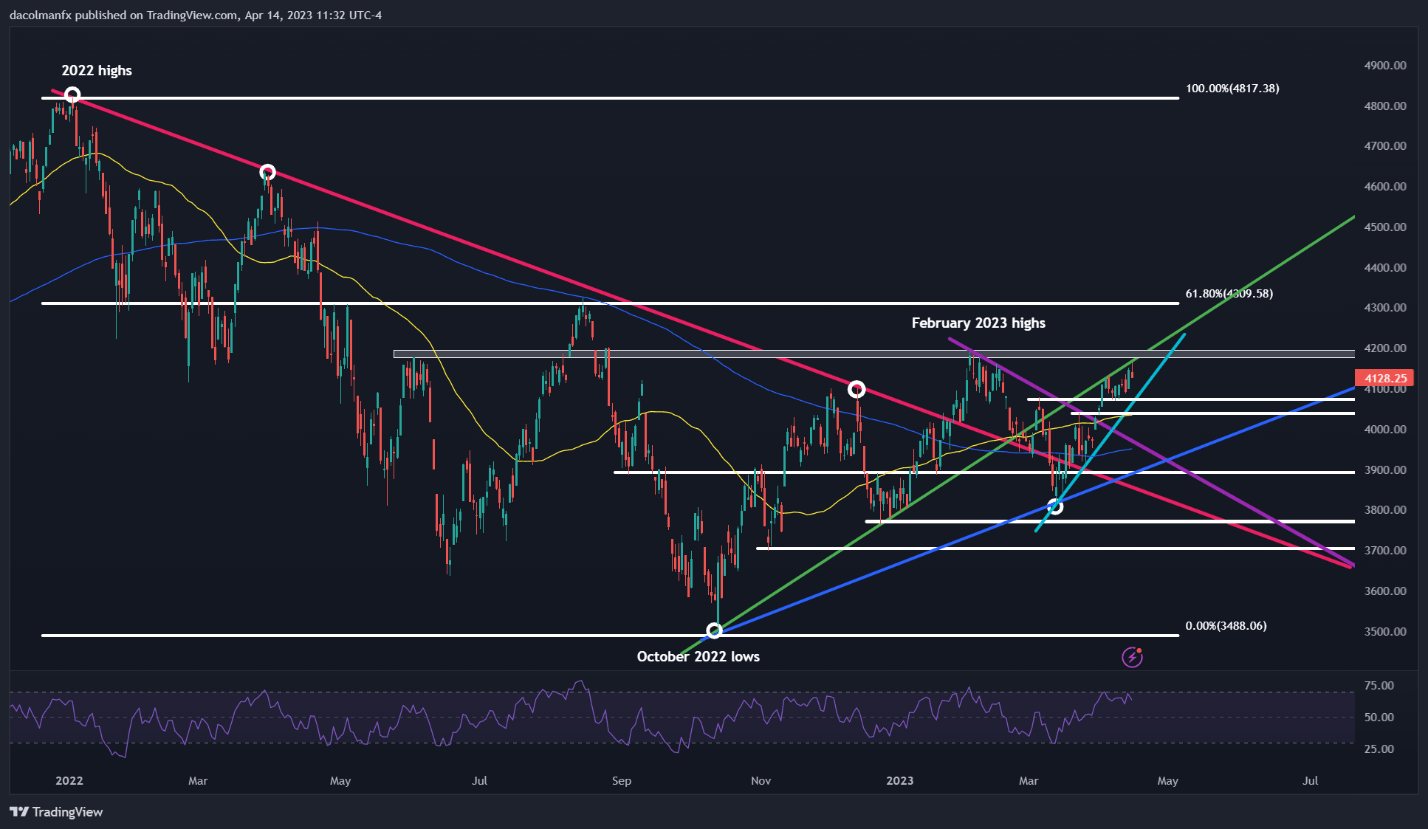The image size is (1428, 829).
Task: Click the 'February 2023 highs' annotation
Action: (978, 323)
